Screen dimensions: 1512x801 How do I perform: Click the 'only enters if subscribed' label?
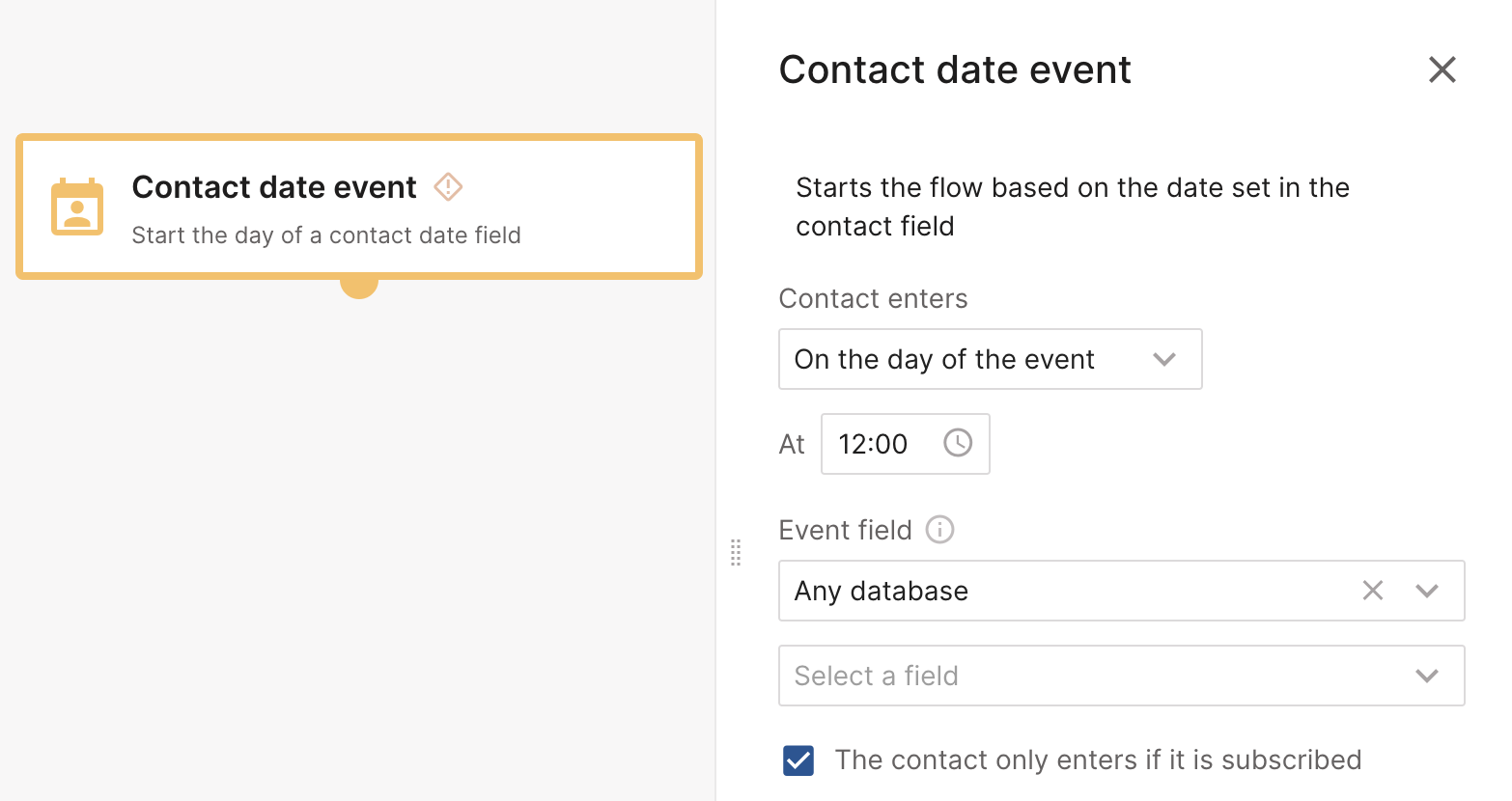point(1098,760)
